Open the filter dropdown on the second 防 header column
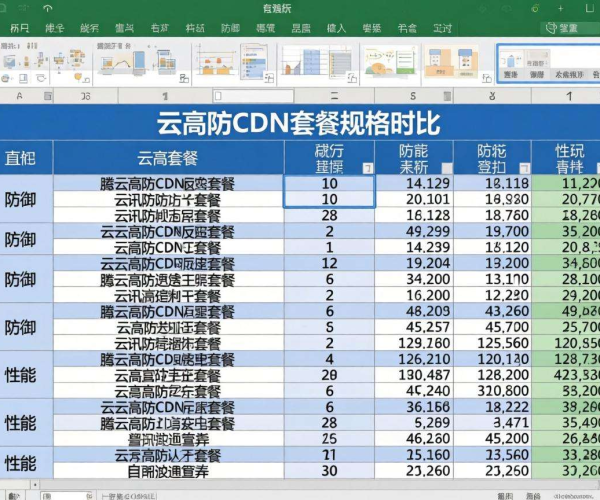 pyautogui.click(x=524, y=168)
